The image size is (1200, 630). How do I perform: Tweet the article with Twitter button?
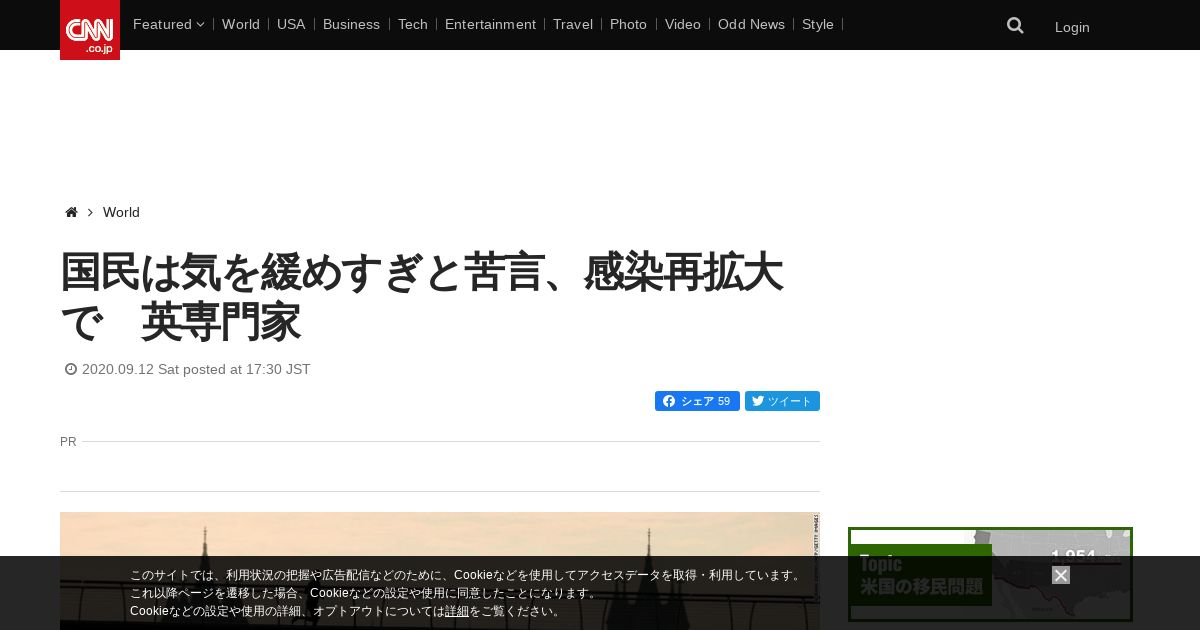782,401
